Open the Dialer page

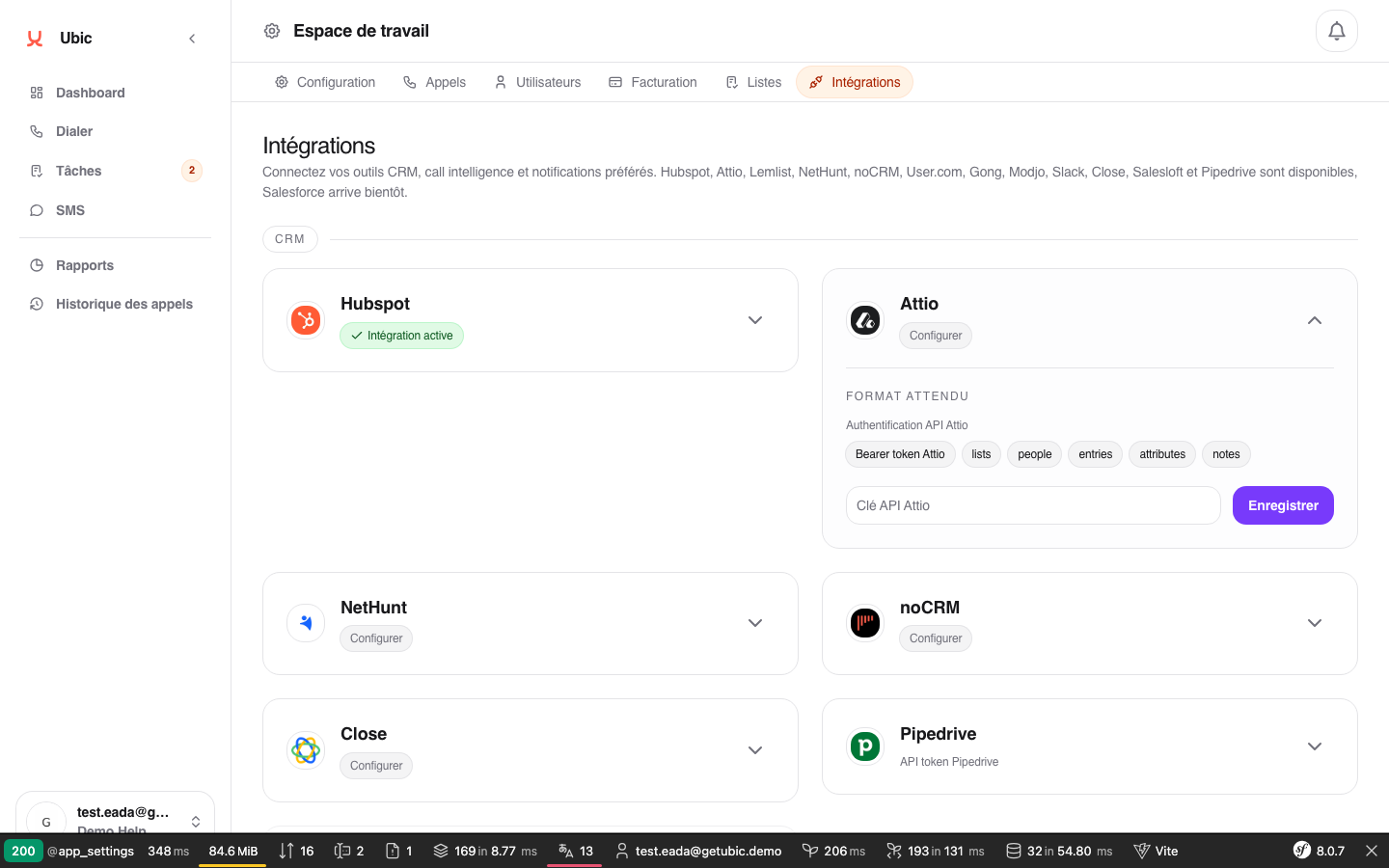coord(115,131)
